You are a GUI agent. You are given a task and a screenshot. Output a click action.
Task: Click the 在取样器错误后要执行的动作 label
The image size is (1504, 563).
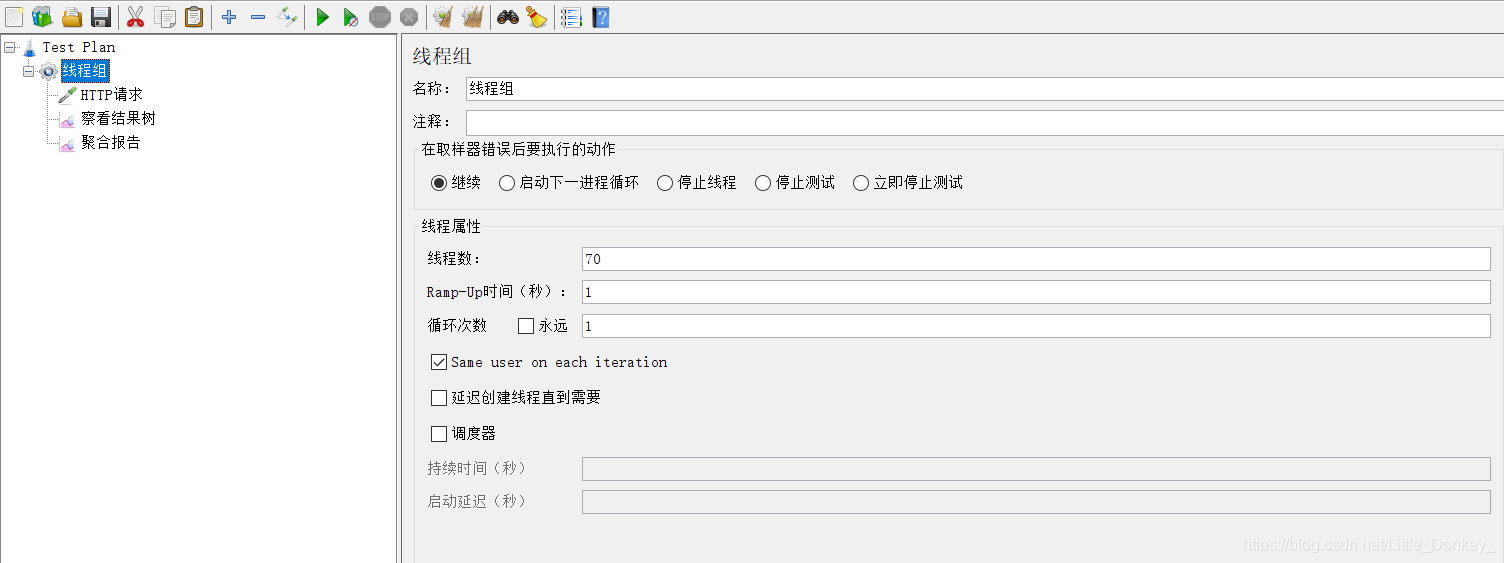click(518, 149)
